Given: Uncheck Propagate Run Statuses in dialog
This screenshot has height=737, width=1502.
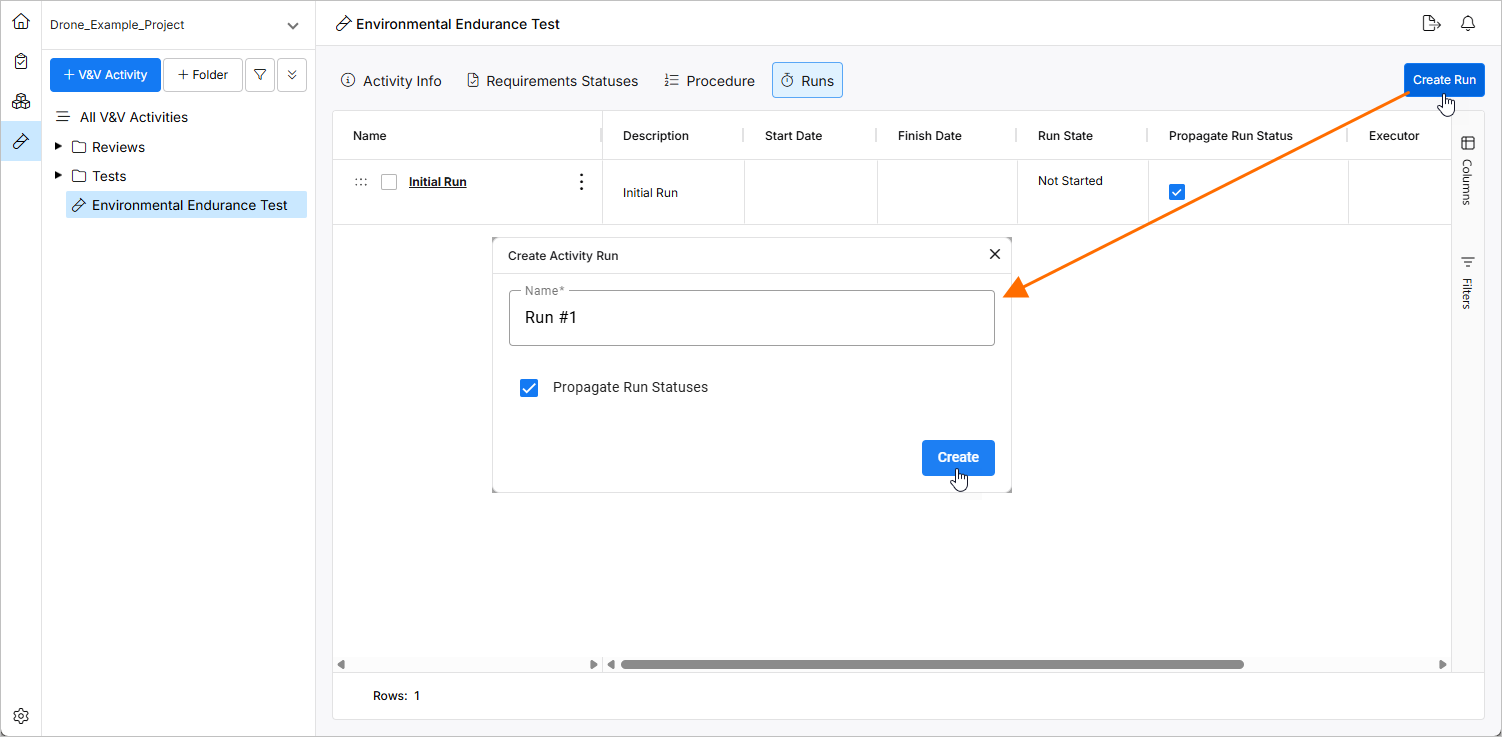Looking at the screenshot, I should coord(529,388).
